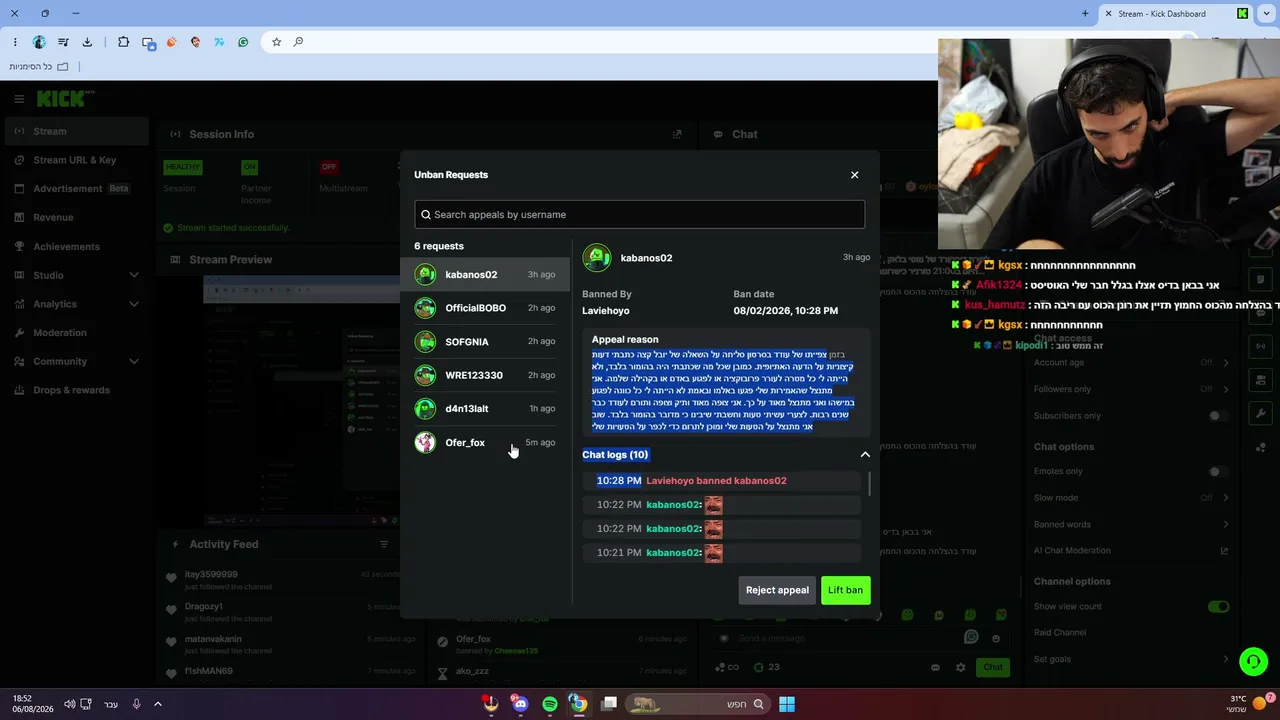Open the Chrome three-dot menu
1280x720 pixels.
point(15,42)
